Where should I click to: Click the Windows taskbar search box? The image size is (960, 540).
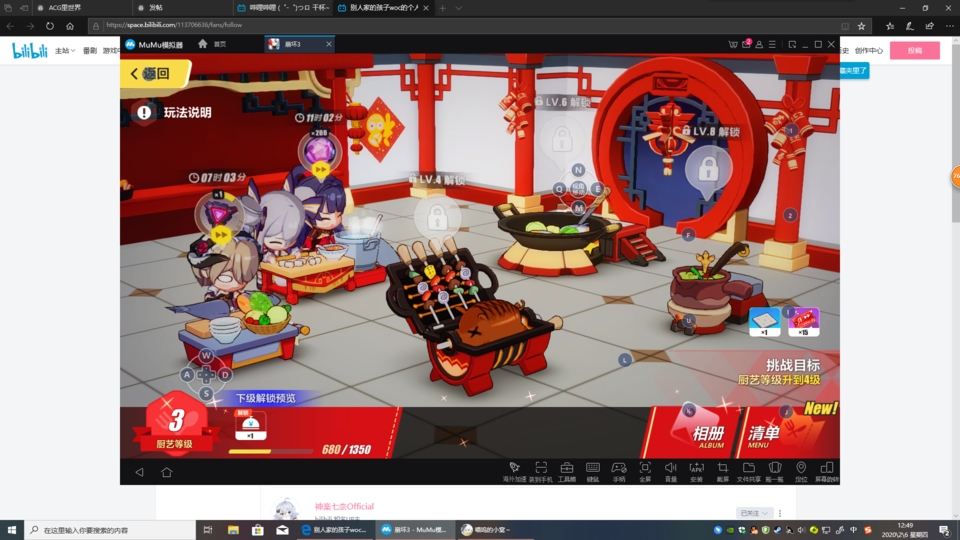tap(110, 530)
